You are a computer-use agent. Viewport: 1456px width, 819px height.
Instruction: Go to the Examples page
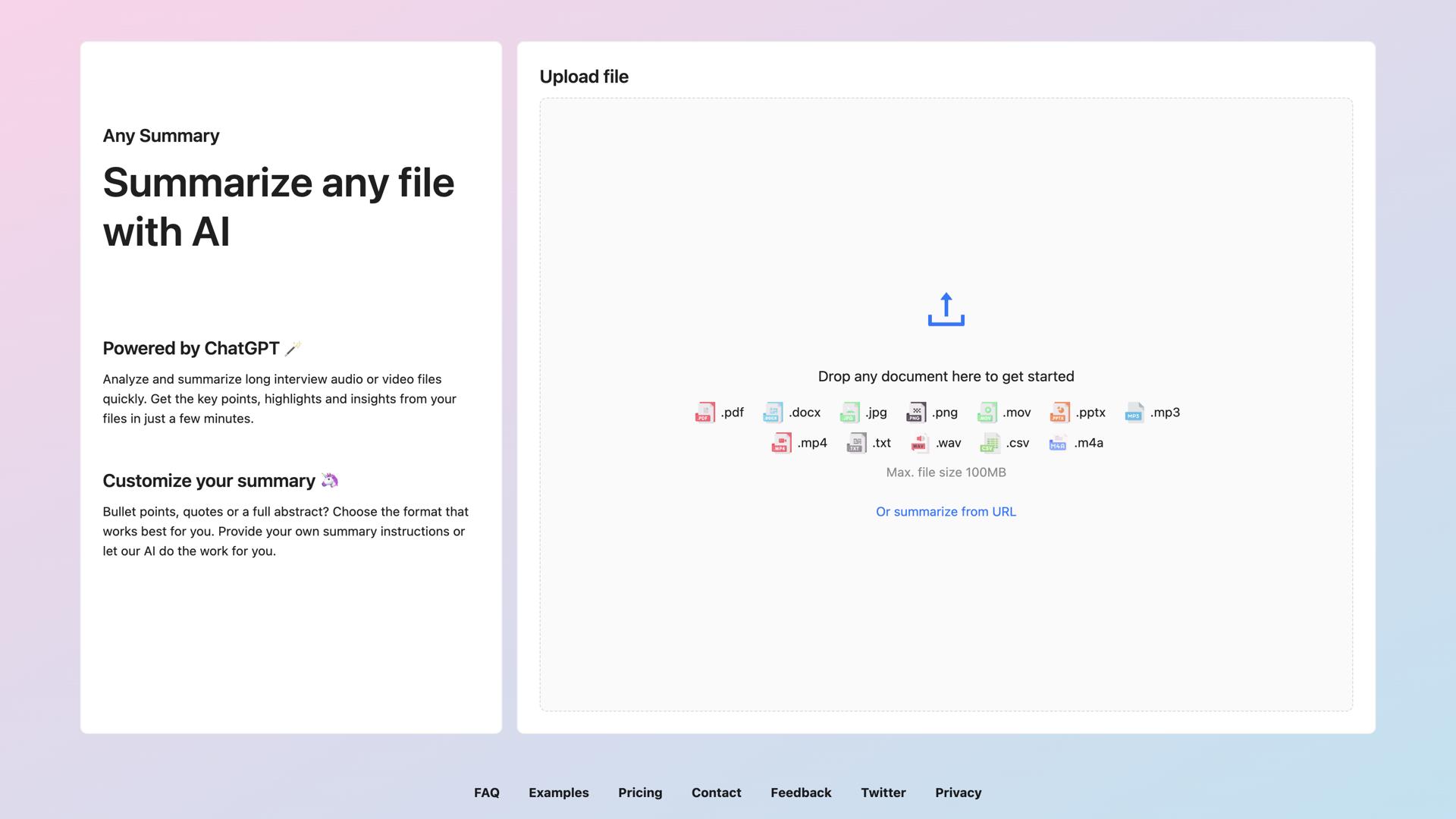[x=559, y=792]
